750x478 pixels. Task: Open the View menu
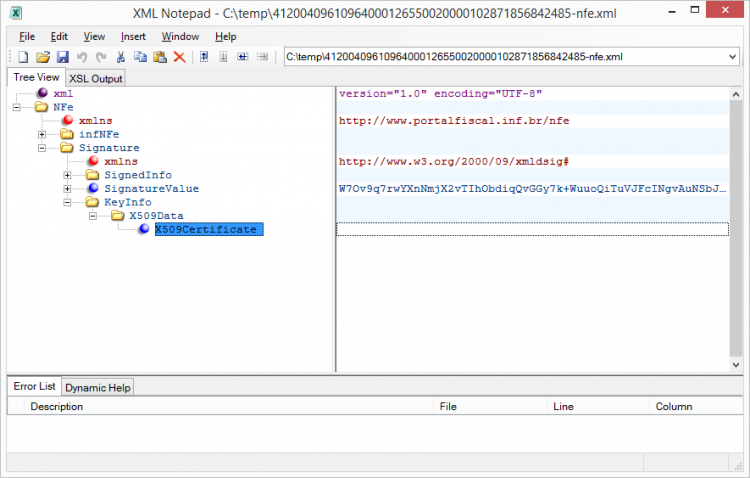click(94, 36)
